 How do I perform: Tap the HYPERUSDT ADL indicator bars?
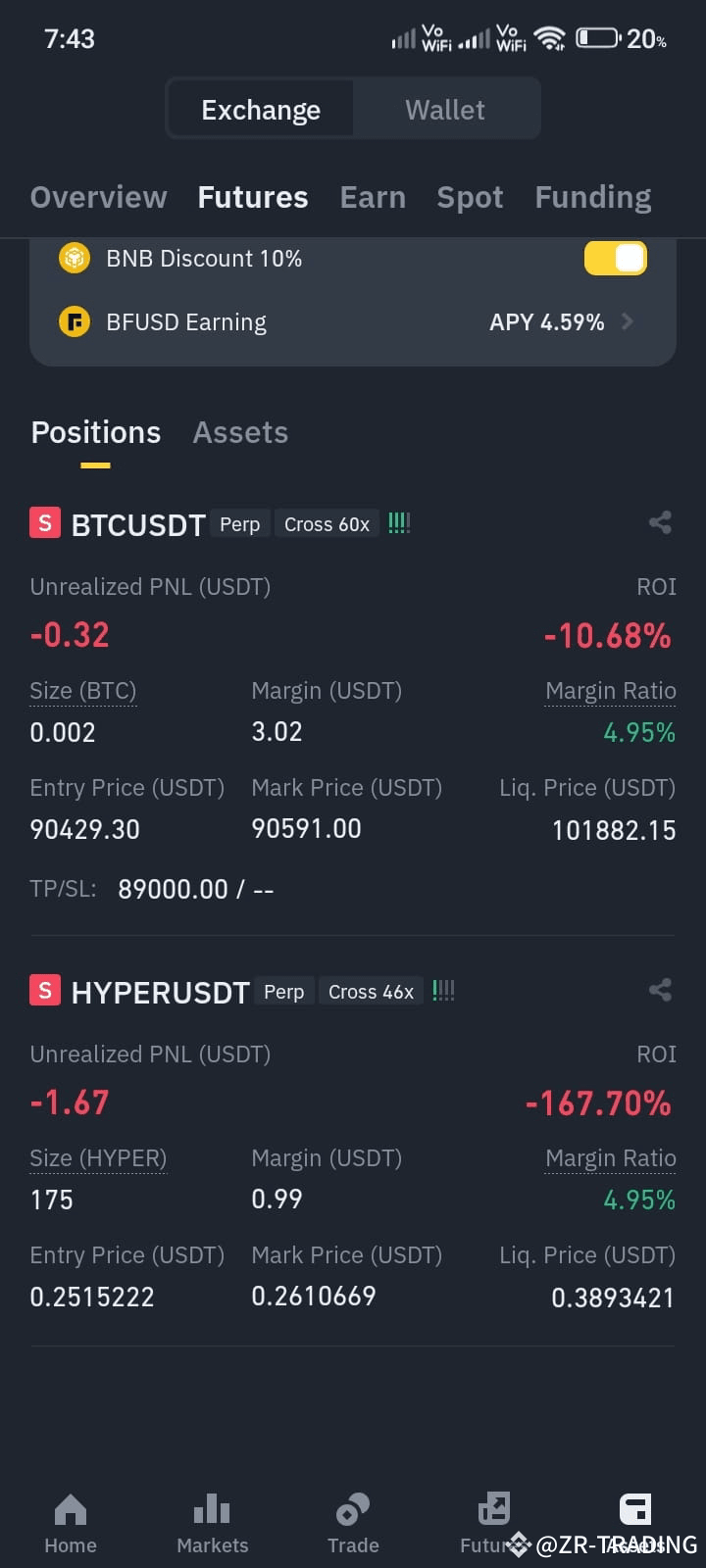pos(443,991)
